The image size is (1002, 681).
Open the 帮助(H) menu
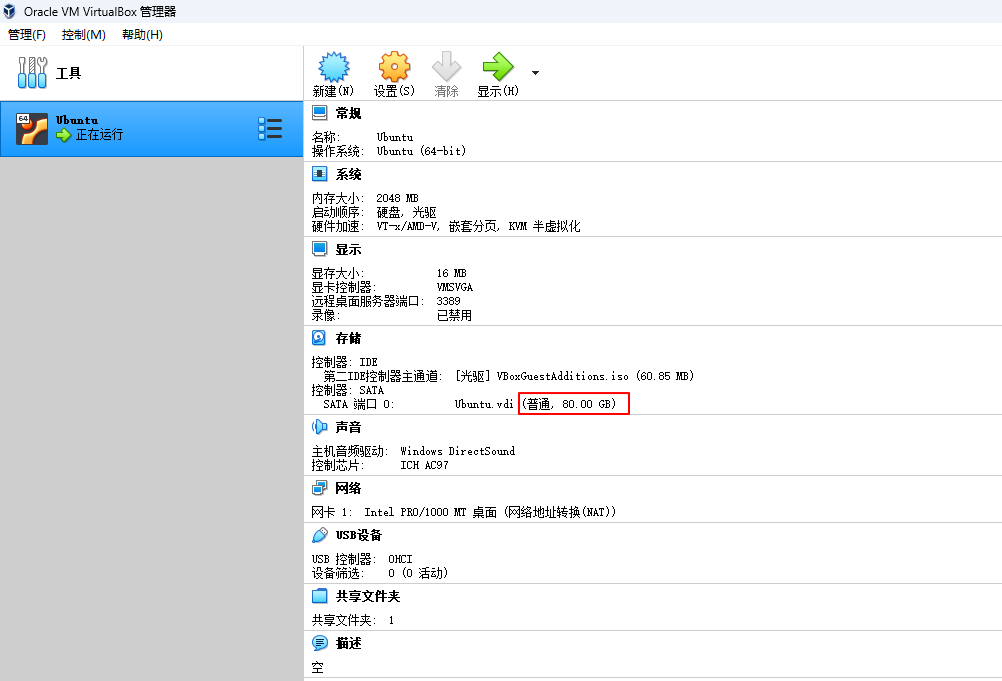point(143,34)
